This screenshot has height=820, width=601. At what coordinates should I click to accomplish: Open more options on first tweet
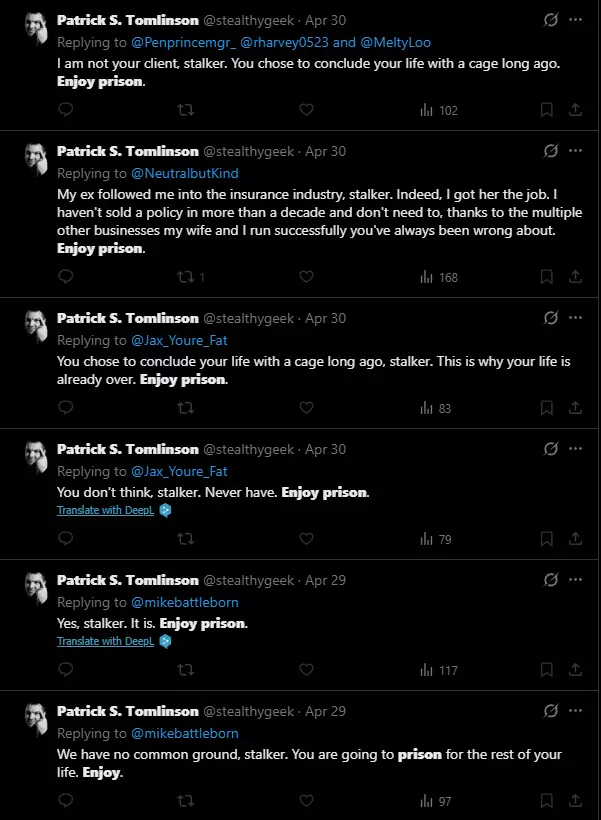575,20
